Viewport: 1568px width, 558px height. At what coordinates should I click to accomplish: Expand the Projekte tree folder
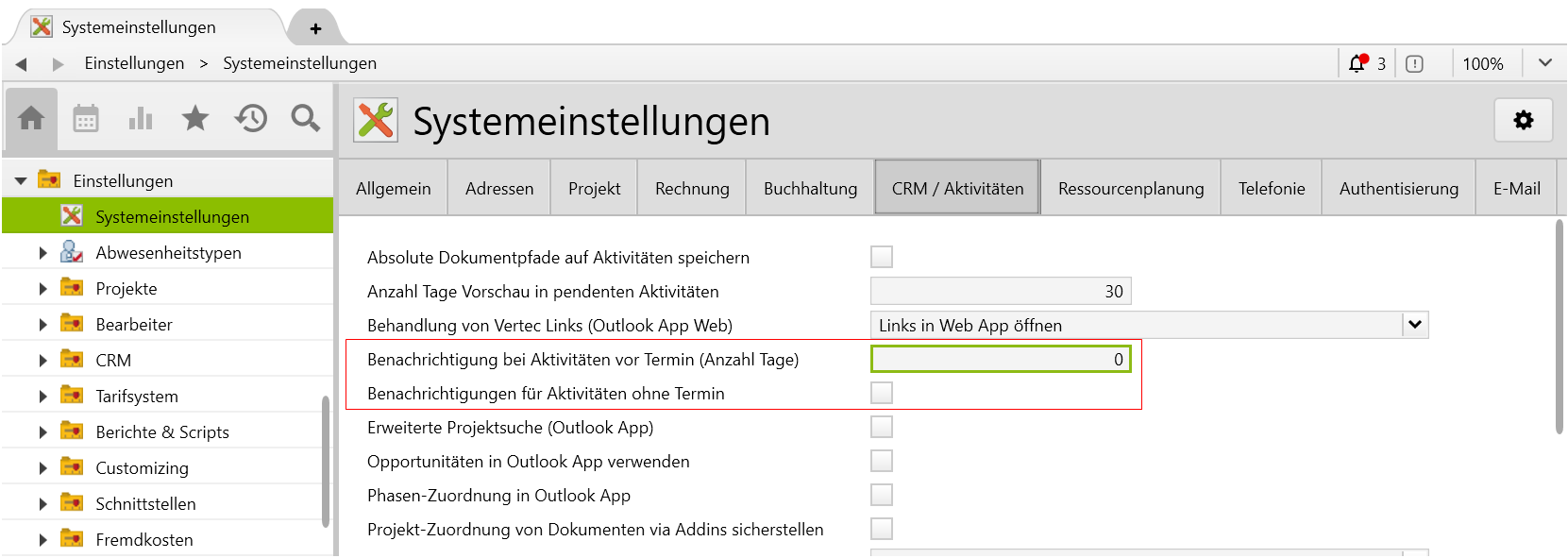click(x=42, y=289)
